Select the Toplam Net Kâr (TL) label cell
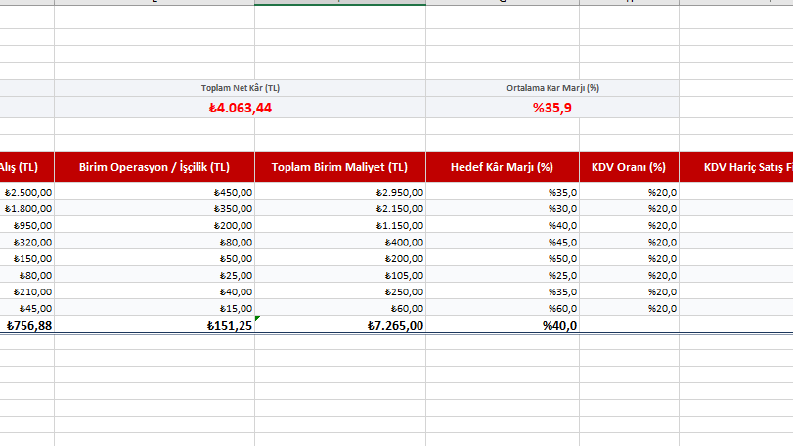This screenshot has width=793, height=446. (240, 88)
